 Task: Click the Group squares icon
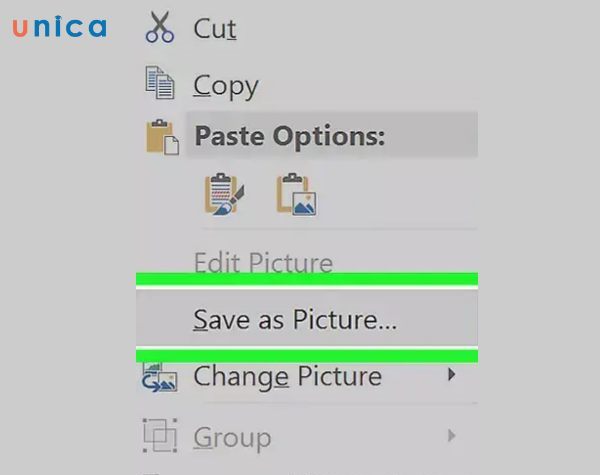coord(160,436)
